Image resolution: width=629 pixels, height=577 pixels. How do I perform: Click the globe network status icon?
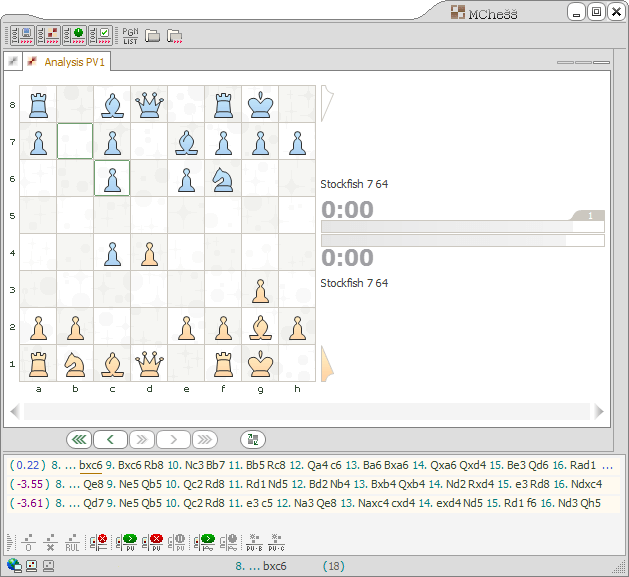click(14, 565)
